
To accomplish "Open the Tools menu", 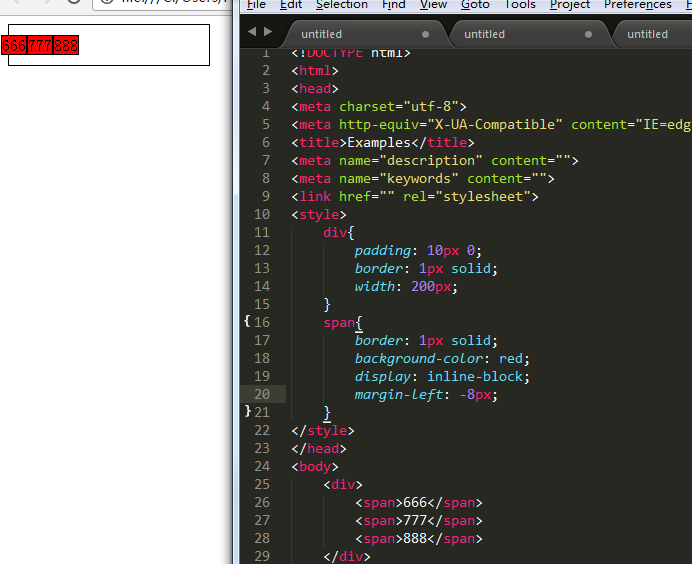I will pyautogui.click(x=520, y=4).
